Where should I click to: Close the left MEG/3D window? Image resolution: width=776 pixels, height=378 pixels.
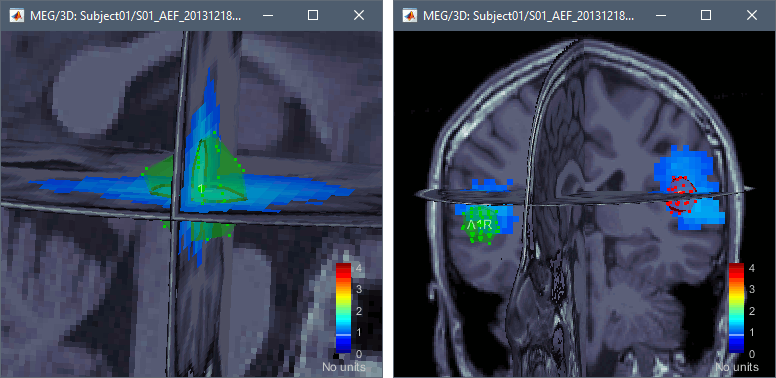tap(359, 16)
